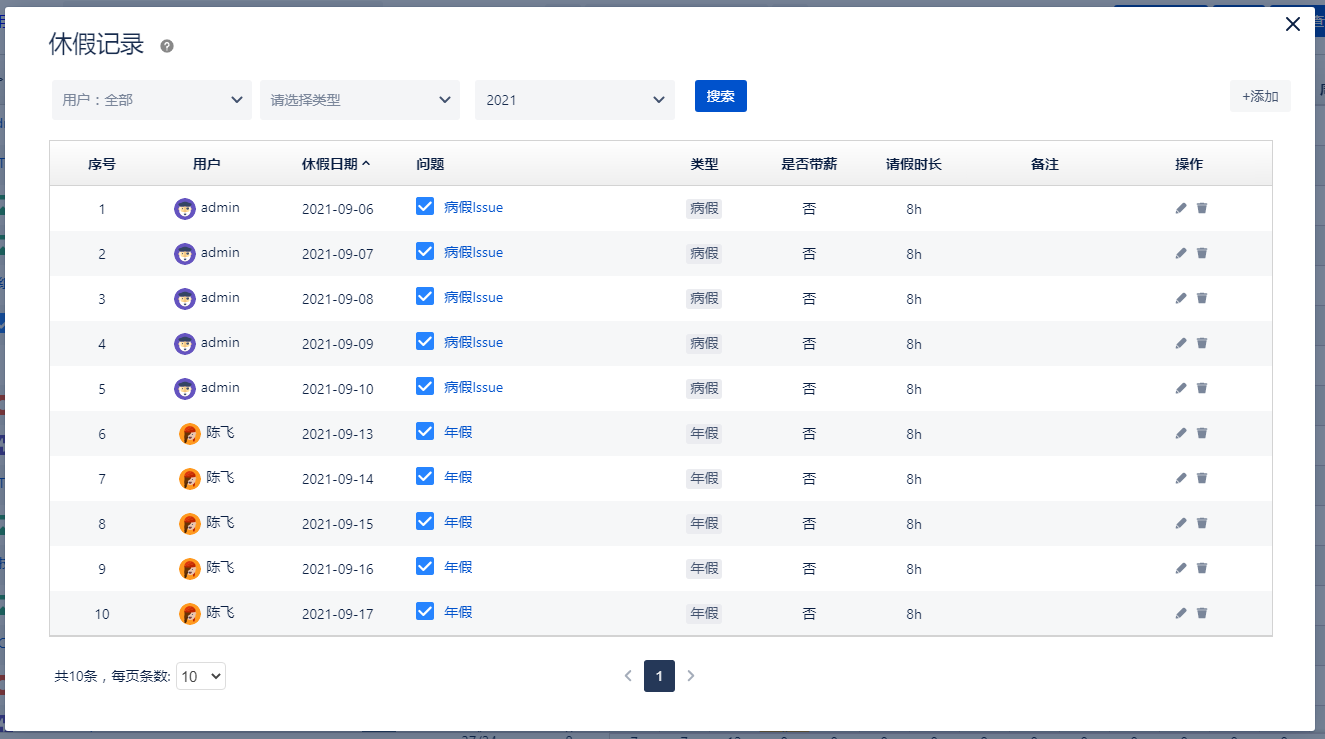Open the 年假 issue link in row 9
This screenshot has width=1325, height=739.
(458, 567)
